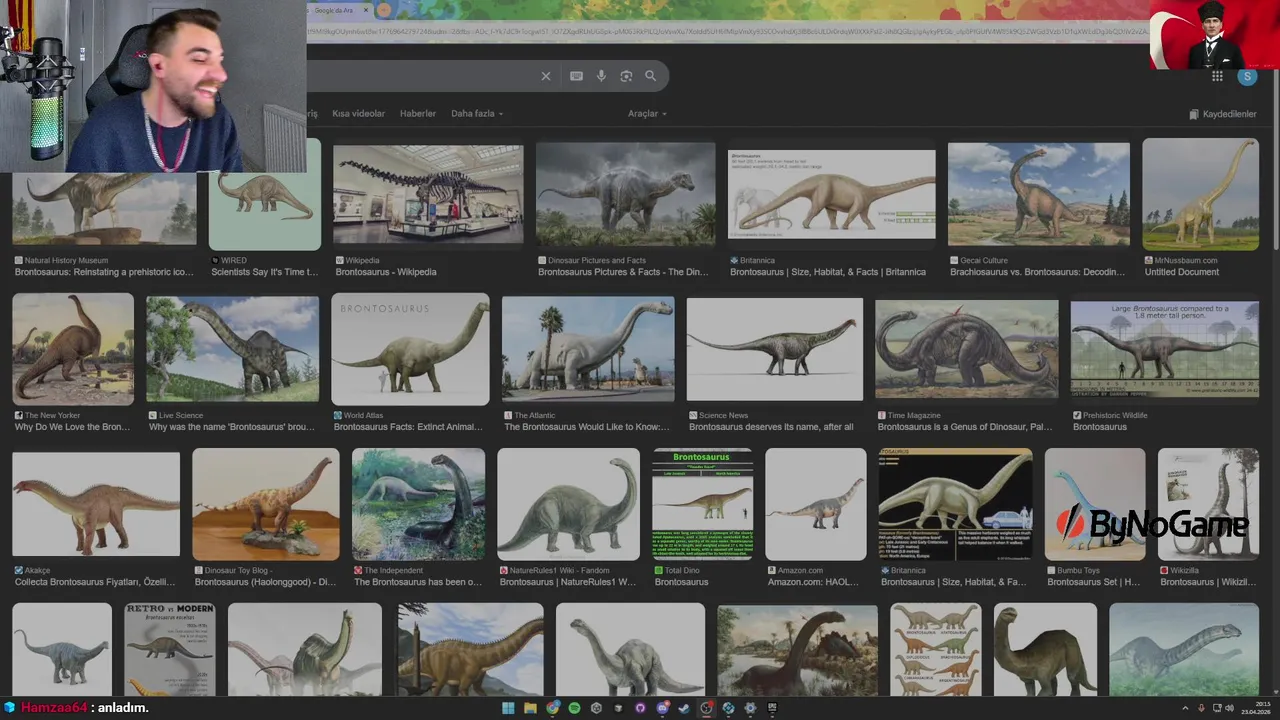Switch to Chrome in the taskbar
Screen dimensions: 1280x720
pos(553,708)
